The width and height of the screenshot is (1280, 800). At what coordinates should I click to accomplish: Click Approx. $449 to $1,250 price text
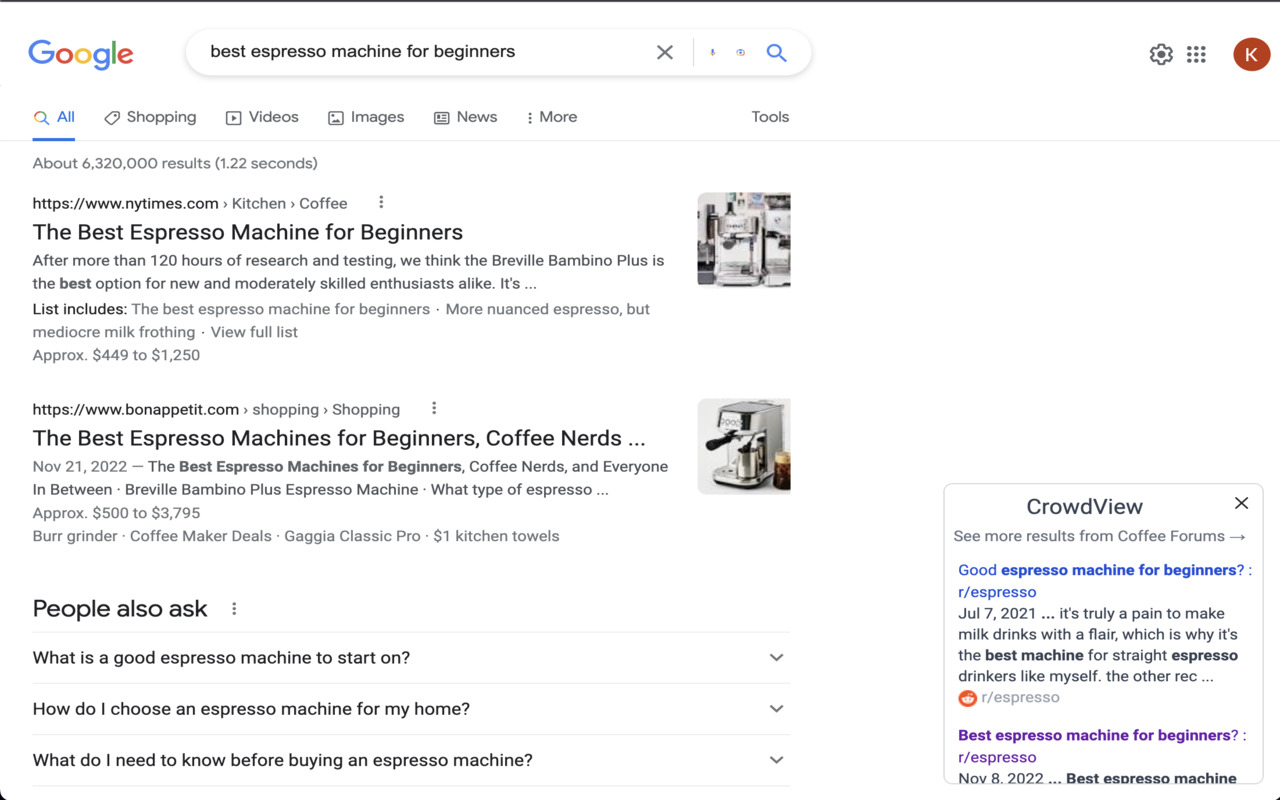tap(116, 355)
